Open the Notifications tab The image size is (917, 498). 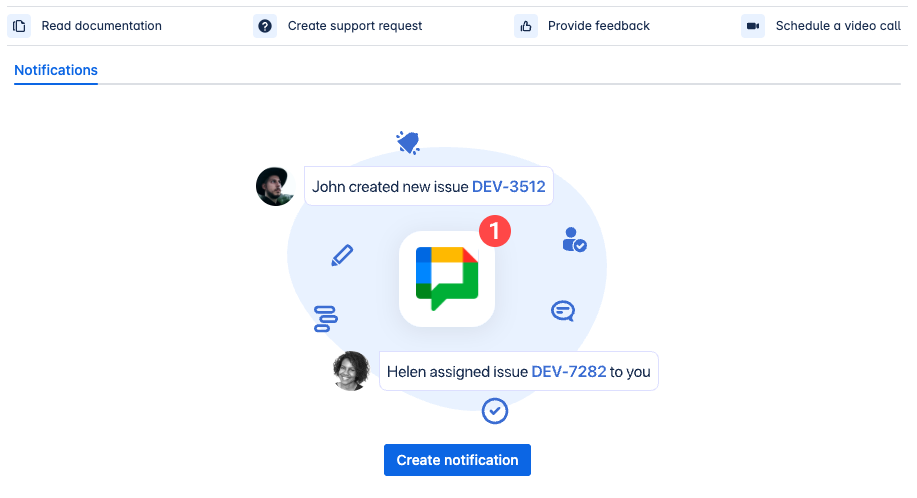56,71
